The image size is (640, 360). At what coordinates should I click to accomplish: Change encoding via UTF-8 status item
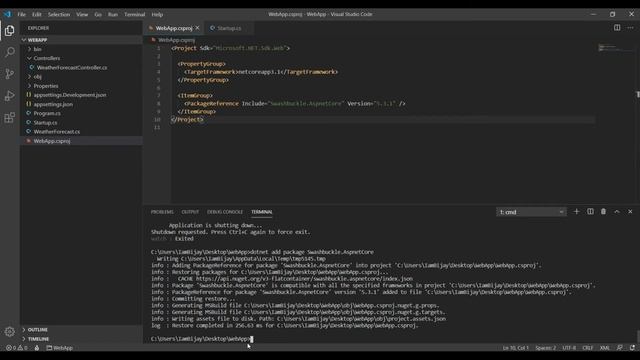point(569,348)
